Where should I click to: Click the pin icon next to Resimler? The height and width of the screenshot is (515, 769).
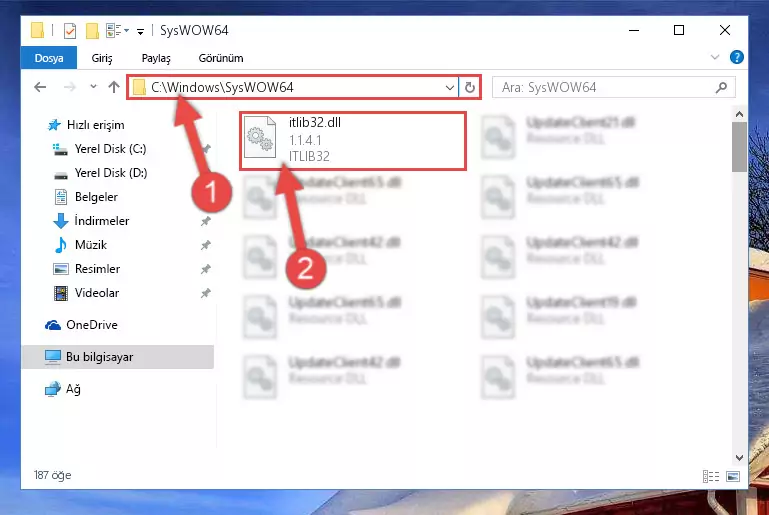pos(205,269)
